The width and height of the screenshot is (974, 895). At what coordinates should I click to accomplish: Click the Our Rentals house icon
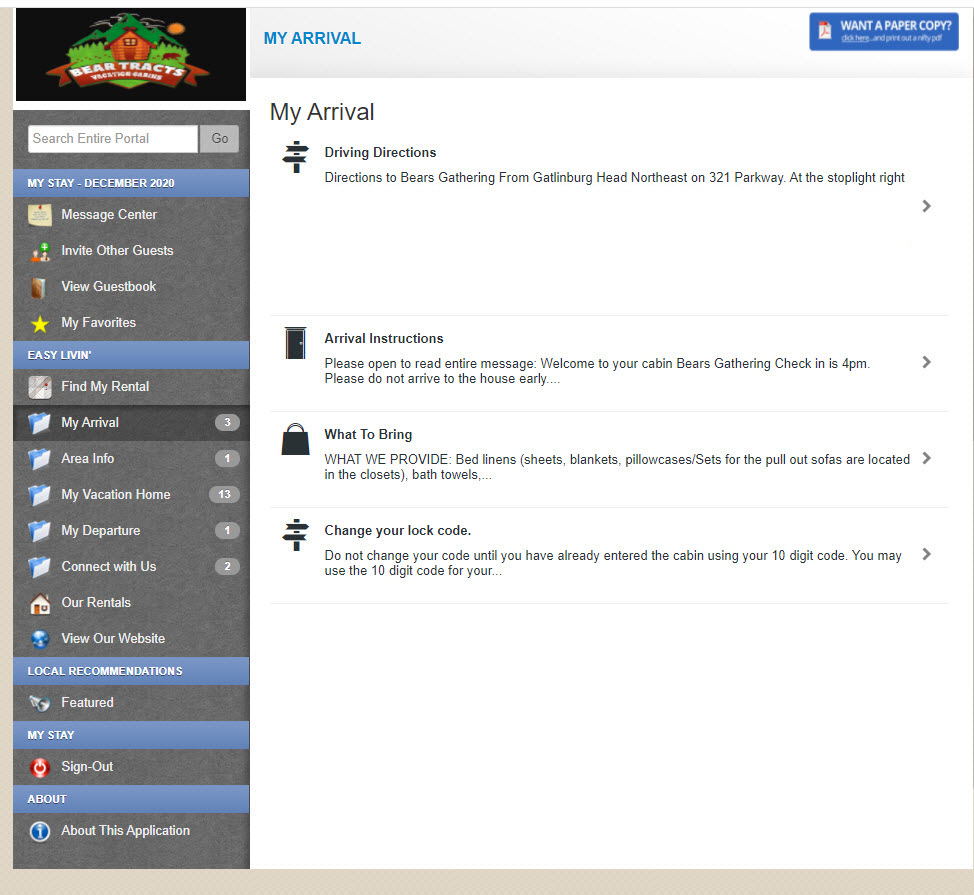coord(40,603)
